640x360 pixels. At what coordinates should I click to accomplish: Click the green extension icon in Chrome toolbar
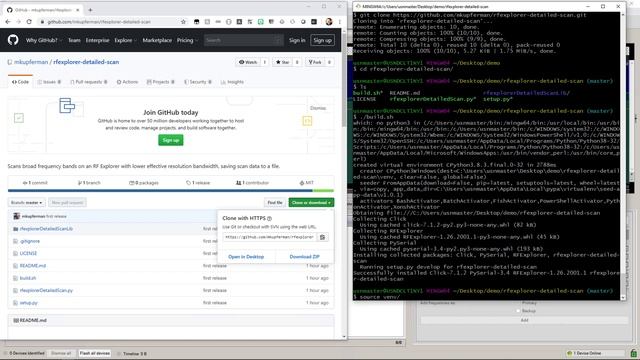(x=260, y=22)
